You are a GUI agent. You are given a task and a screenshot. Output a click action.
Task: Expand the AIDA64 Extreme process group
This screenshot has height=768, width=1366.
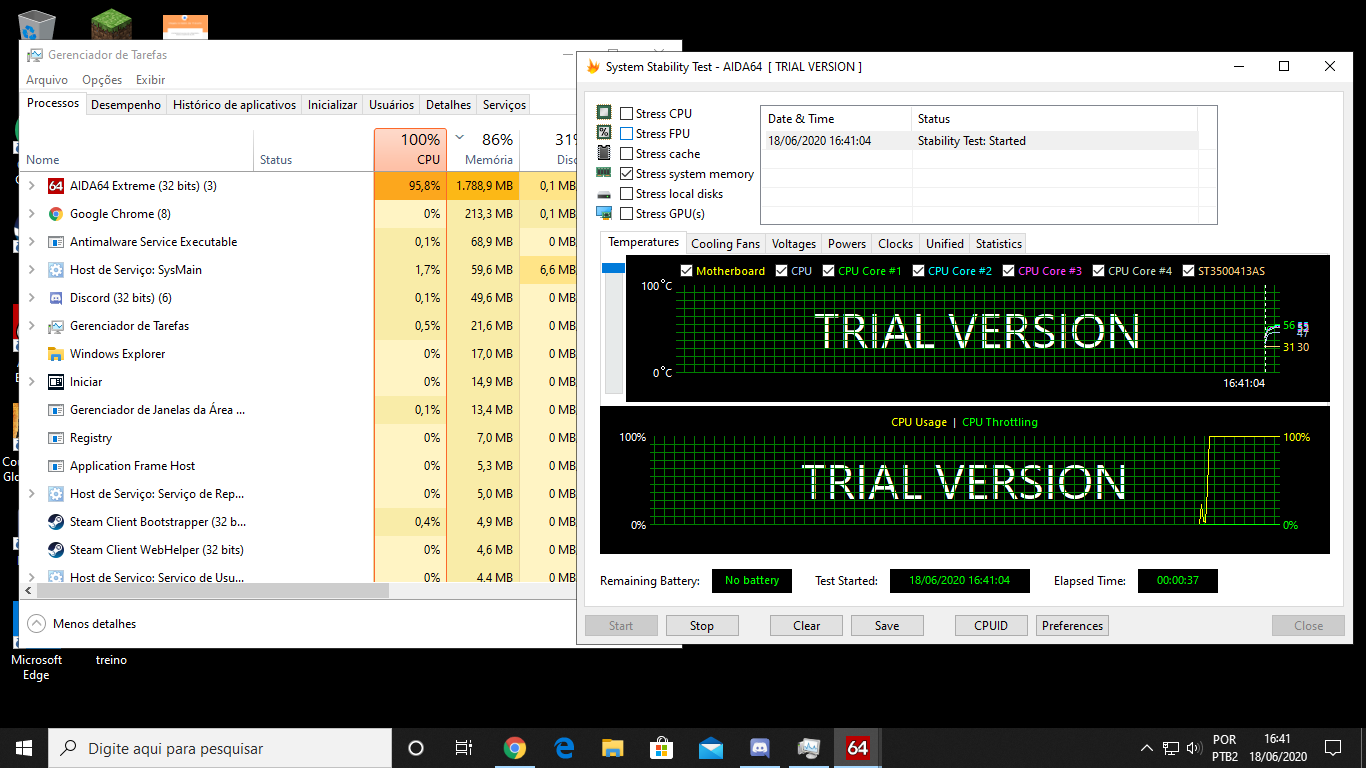31,186
